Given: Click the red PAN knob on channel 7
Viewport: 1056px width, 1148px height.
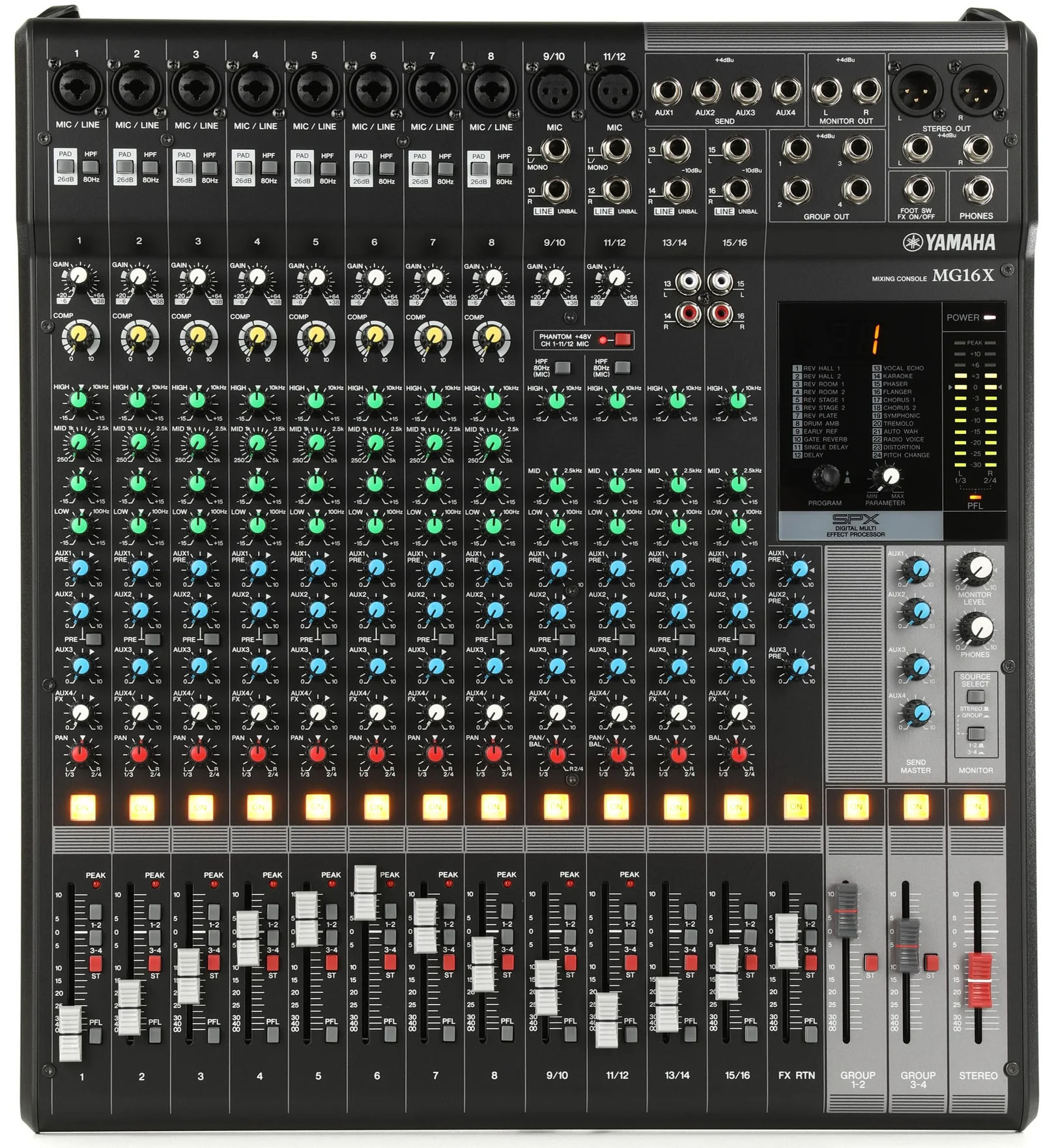Looking at the screenshot, I should click(435, 754).
